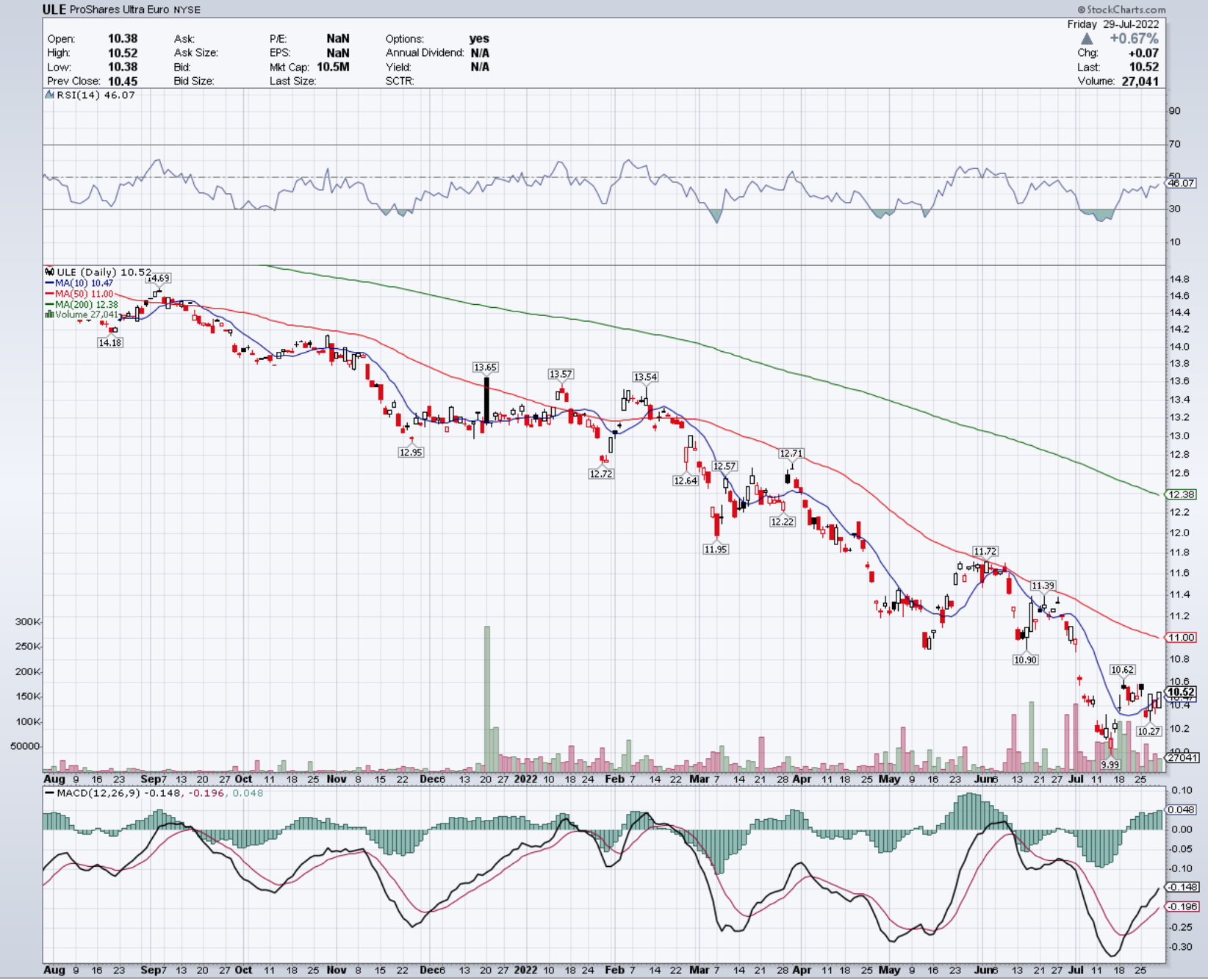This screenshot has width=1208, height=980.
Task: Click the +0.67% percent change value
Action: click(x=1134, y=38)
